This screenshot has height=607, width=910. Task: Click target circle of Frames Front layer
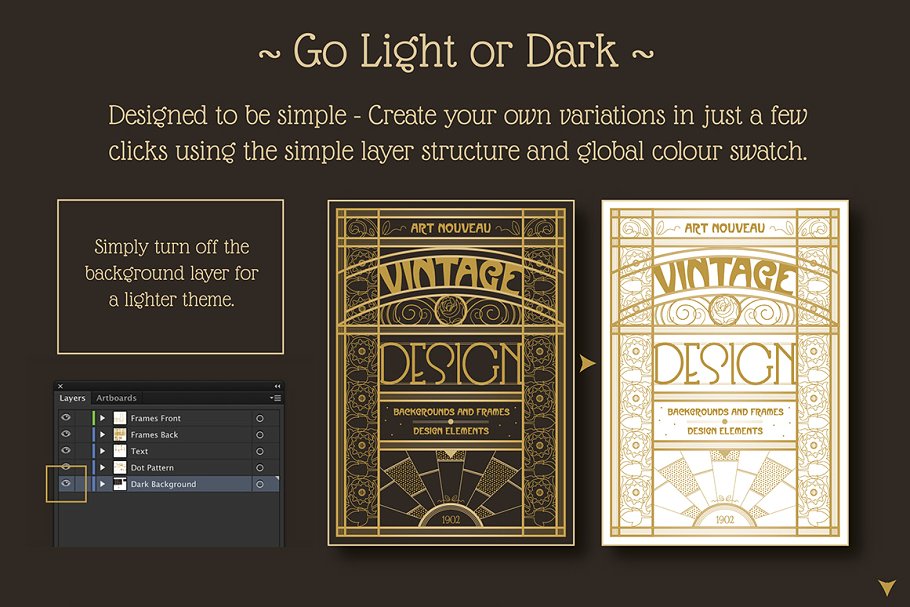(260, 418)
